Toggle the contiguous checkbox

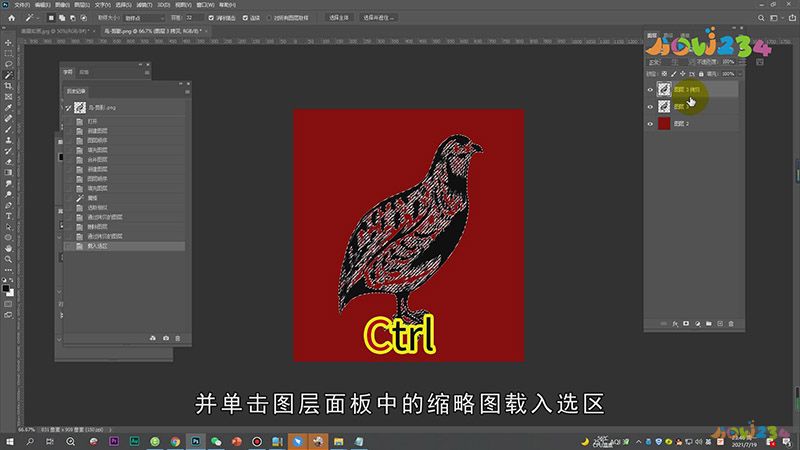click(245, 18)
